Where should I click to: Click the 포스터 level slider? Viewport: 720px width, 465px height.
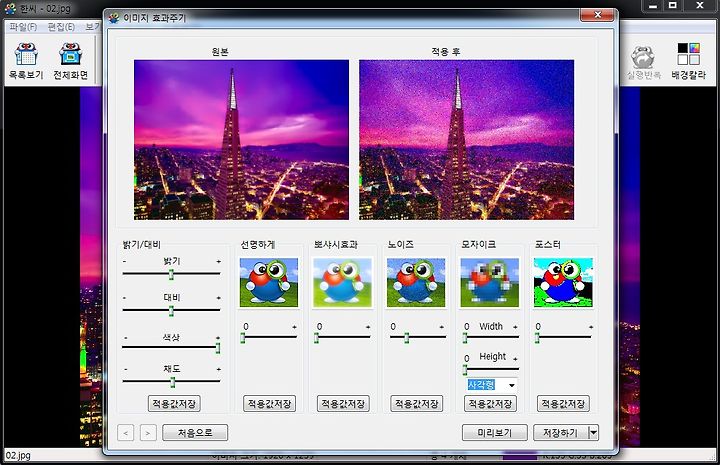(x=563, y=338)
